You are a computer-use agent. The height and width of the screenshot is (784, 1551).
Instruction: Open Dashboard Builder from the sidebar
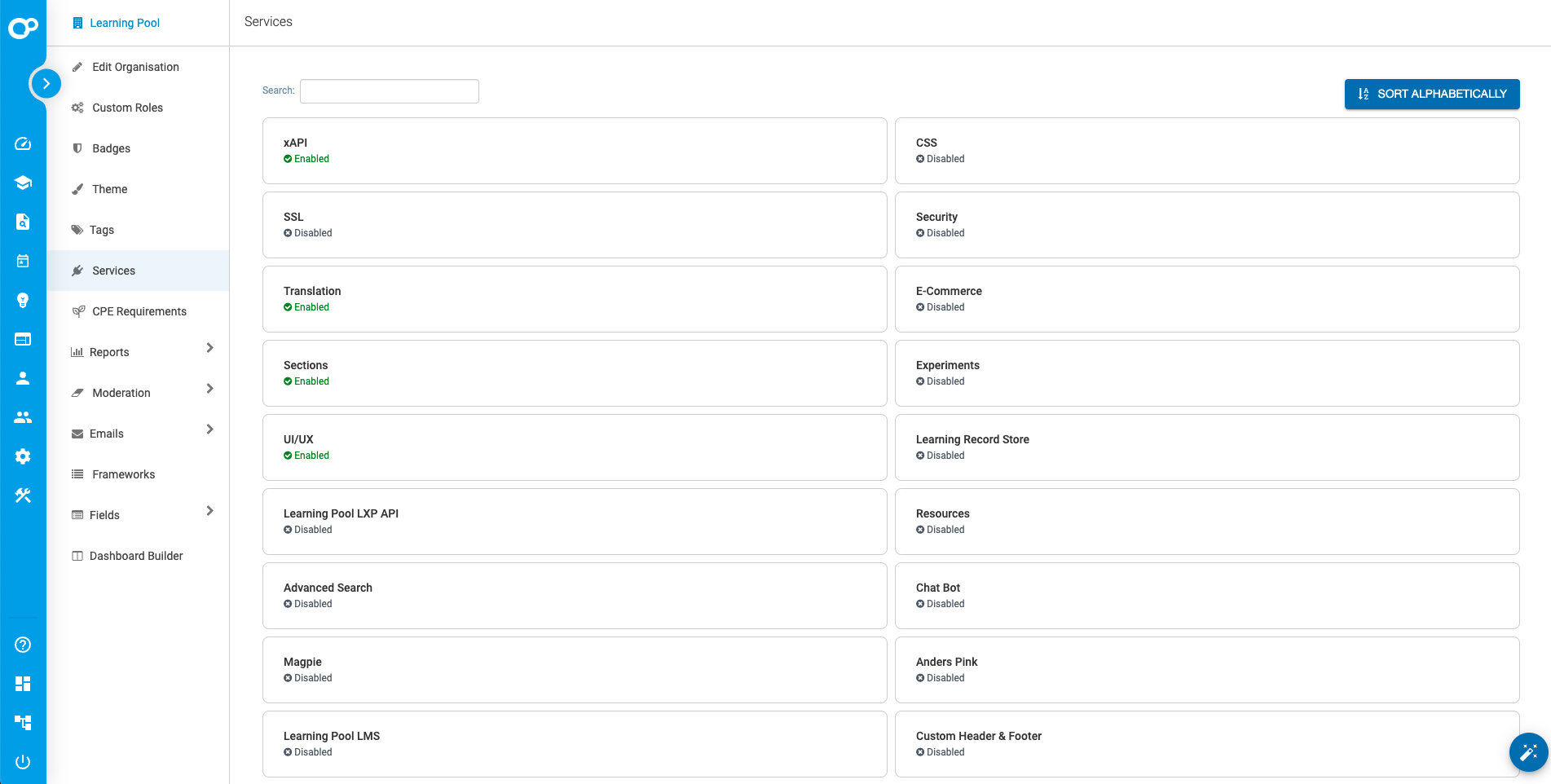tap(136, 556)
